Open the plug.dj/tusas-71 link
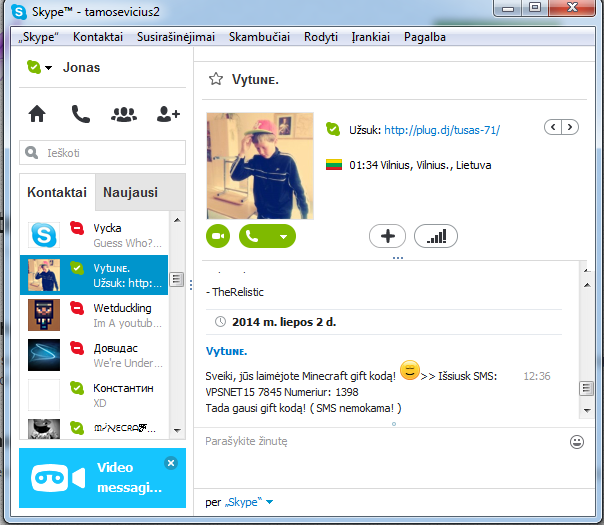Screen dimensions: 604x525 [x=442, y=130]
